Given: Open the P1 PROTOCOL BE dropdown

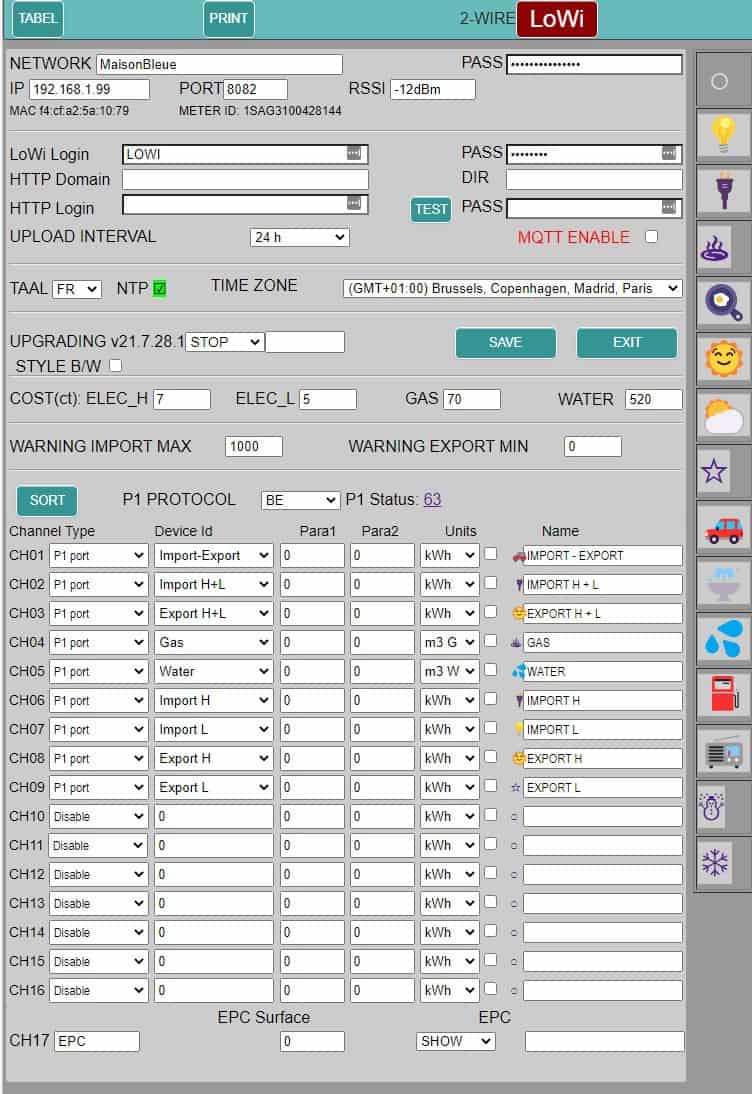Looking at the screenshot, I should click(300, 500).
